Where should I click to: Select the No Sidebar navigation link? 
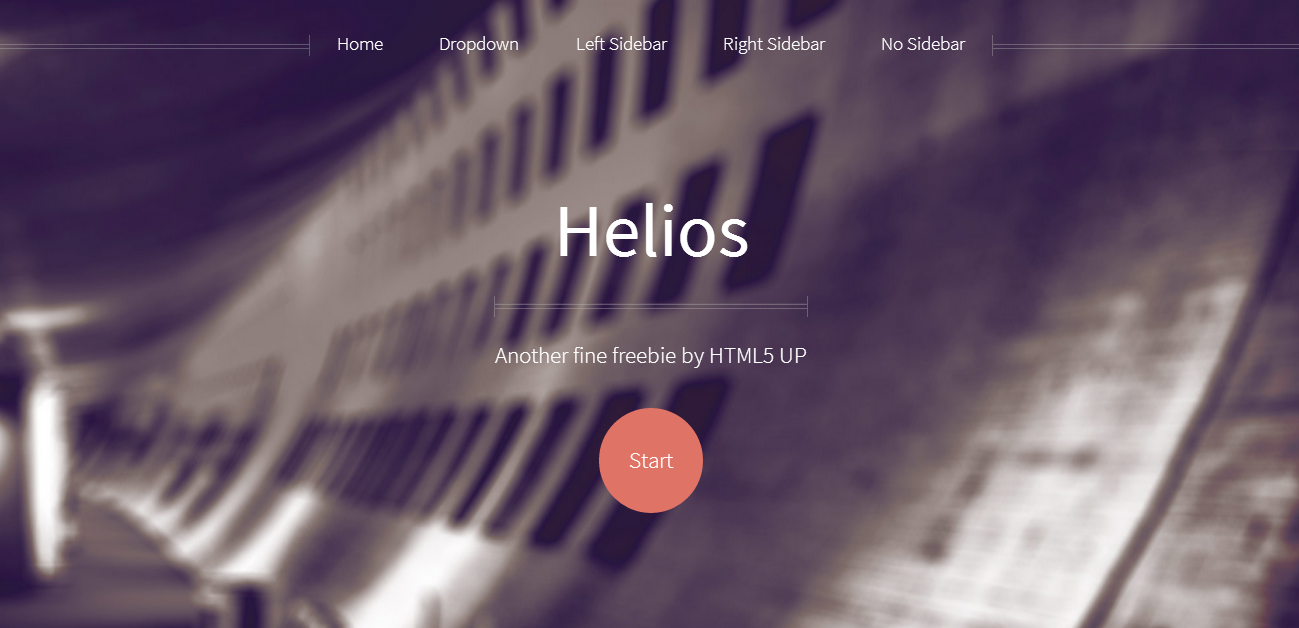[x=923, y=44]
